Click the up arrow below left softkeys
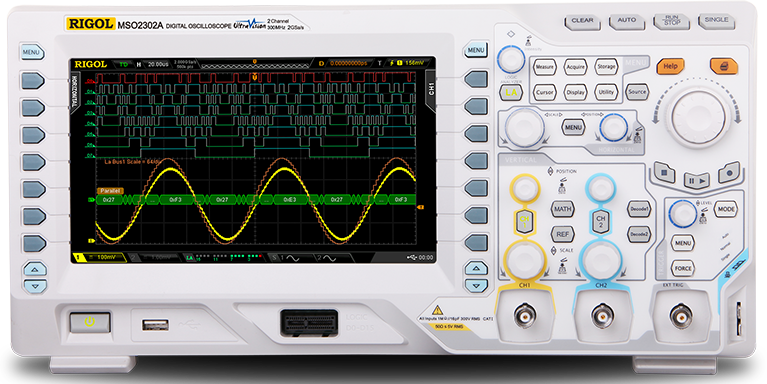Image resolution: width=767 pixels, height=384 pixels. (x=35, y=269)
